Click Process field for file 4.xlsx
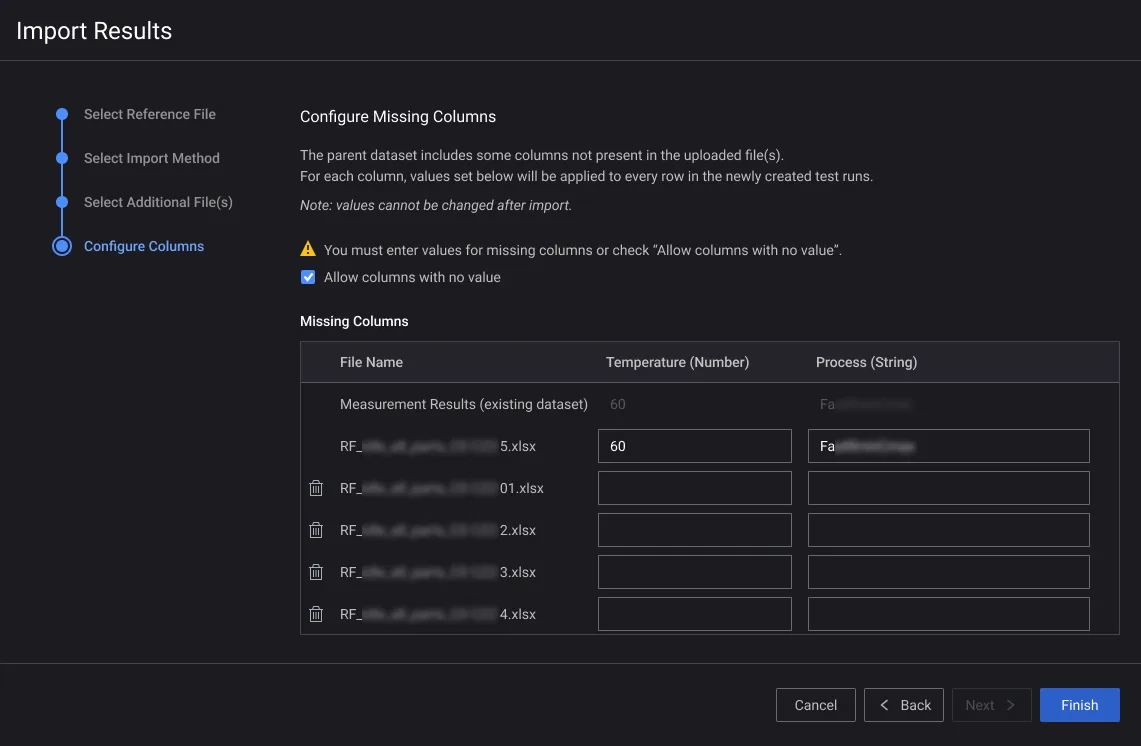The image size is (1141, 746). [x=948, y=614]
